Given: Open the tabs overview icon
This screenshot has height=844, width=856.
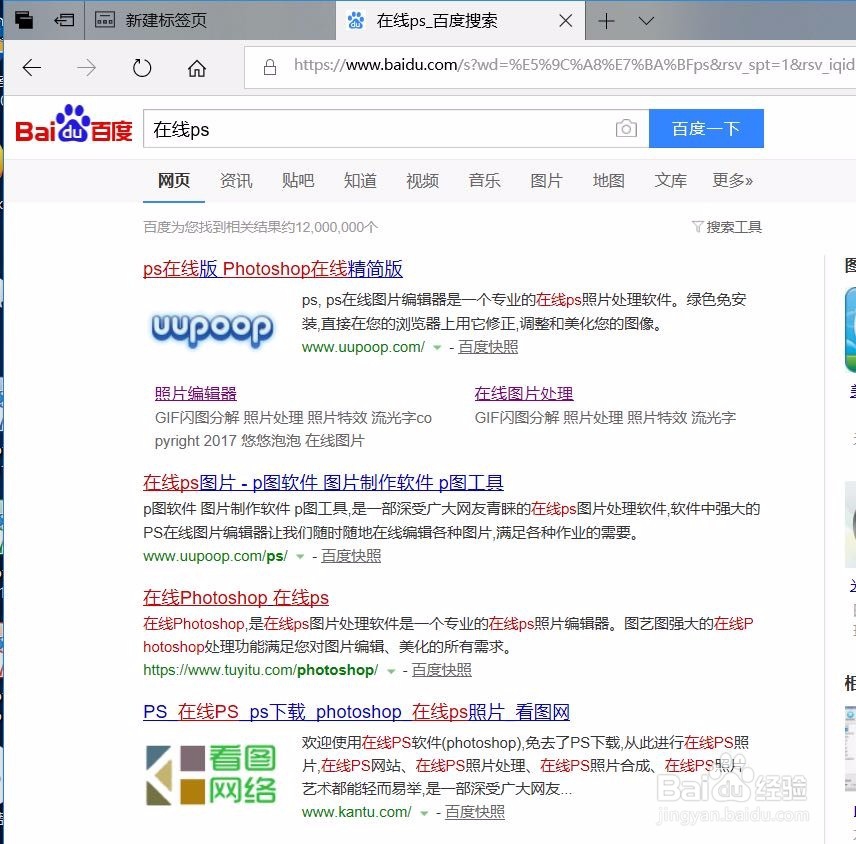Looking at the screenshot, I should tap(24, 20).
